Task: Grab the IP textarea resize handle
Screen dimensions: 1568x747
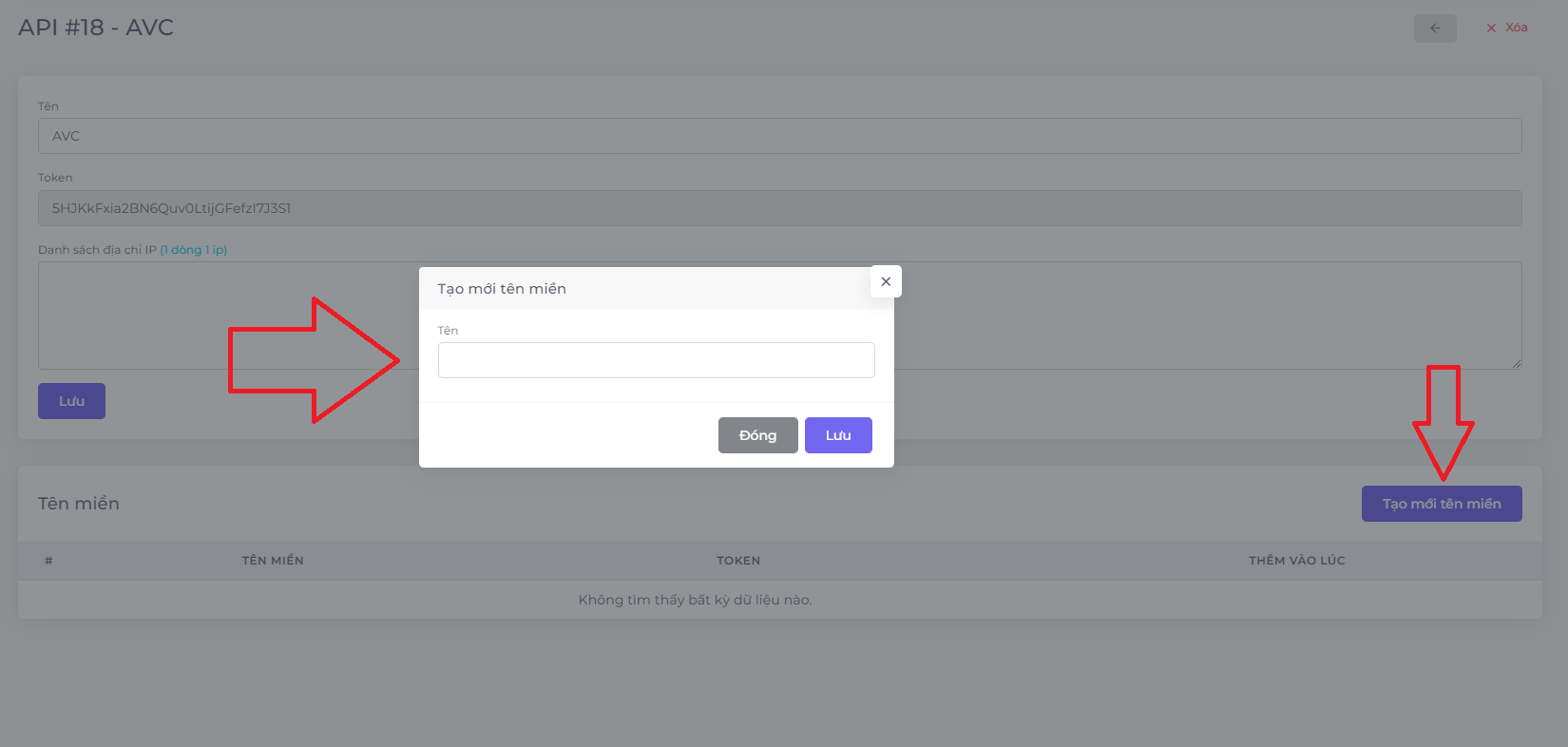Action: tap(1516, 363)
